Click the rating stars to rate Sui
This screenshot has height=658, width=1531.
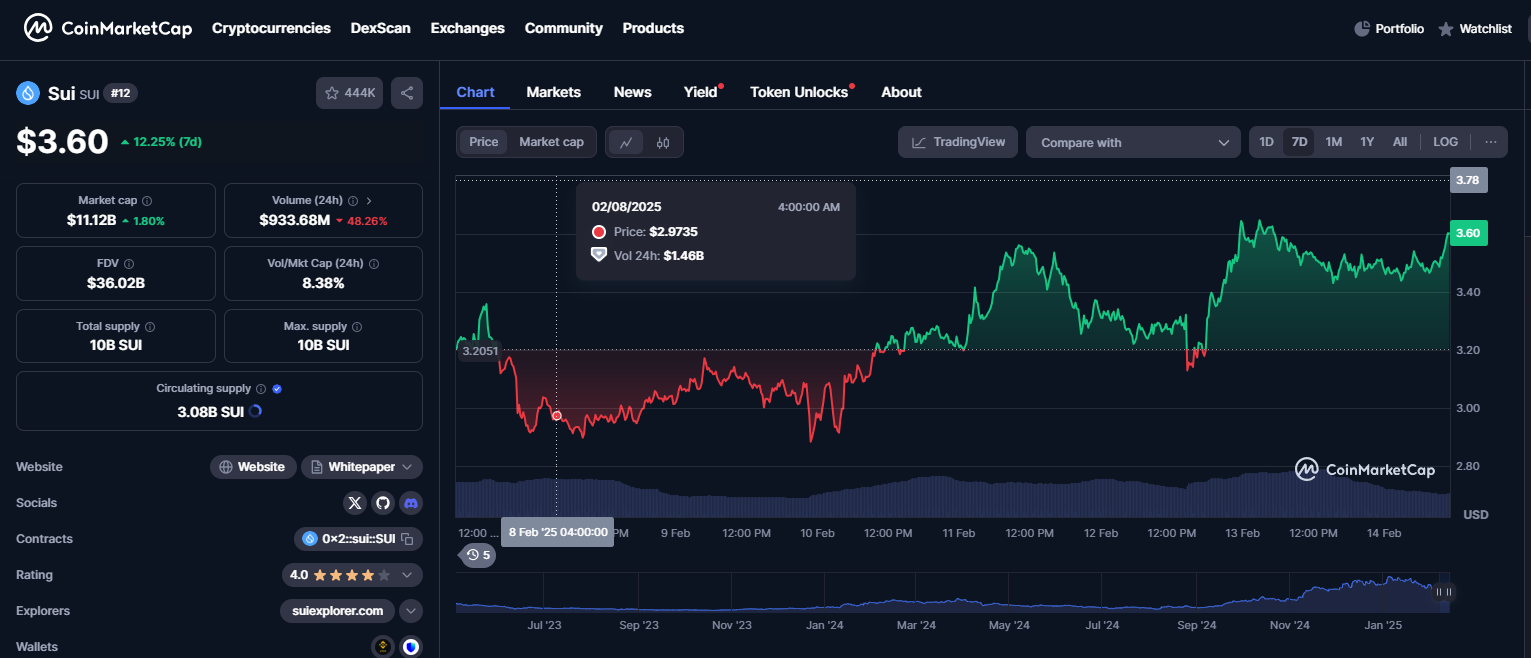(x=353, y=574)
